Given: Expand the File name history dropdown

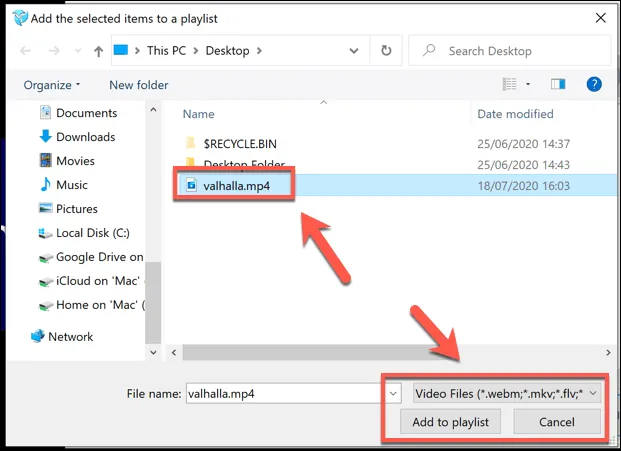Looking at the screenshot, I should coord(393,394).
